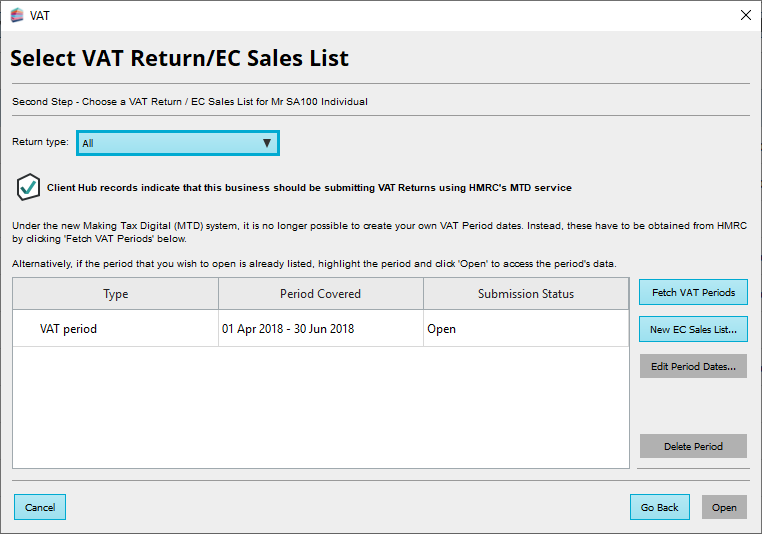
Task: Click the Period Covered column header
Action: [320, 294]
